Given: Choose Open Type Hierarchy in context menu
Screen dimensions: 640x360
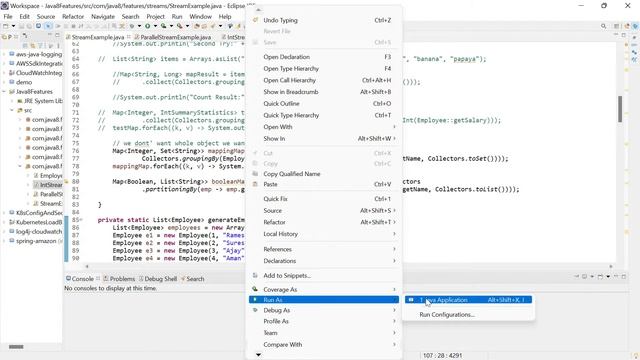Looking at the screenshot, I should (324, 69).
